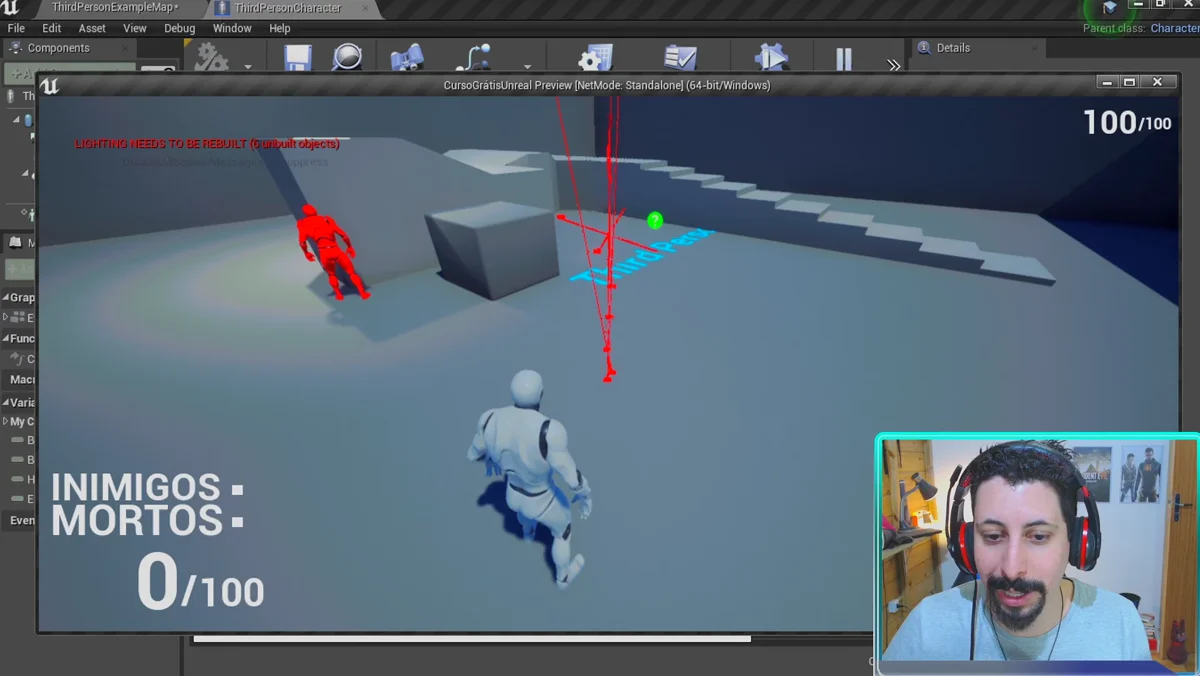Open the Asset menu
1200x676 pixels.
(x=92, y=28)
